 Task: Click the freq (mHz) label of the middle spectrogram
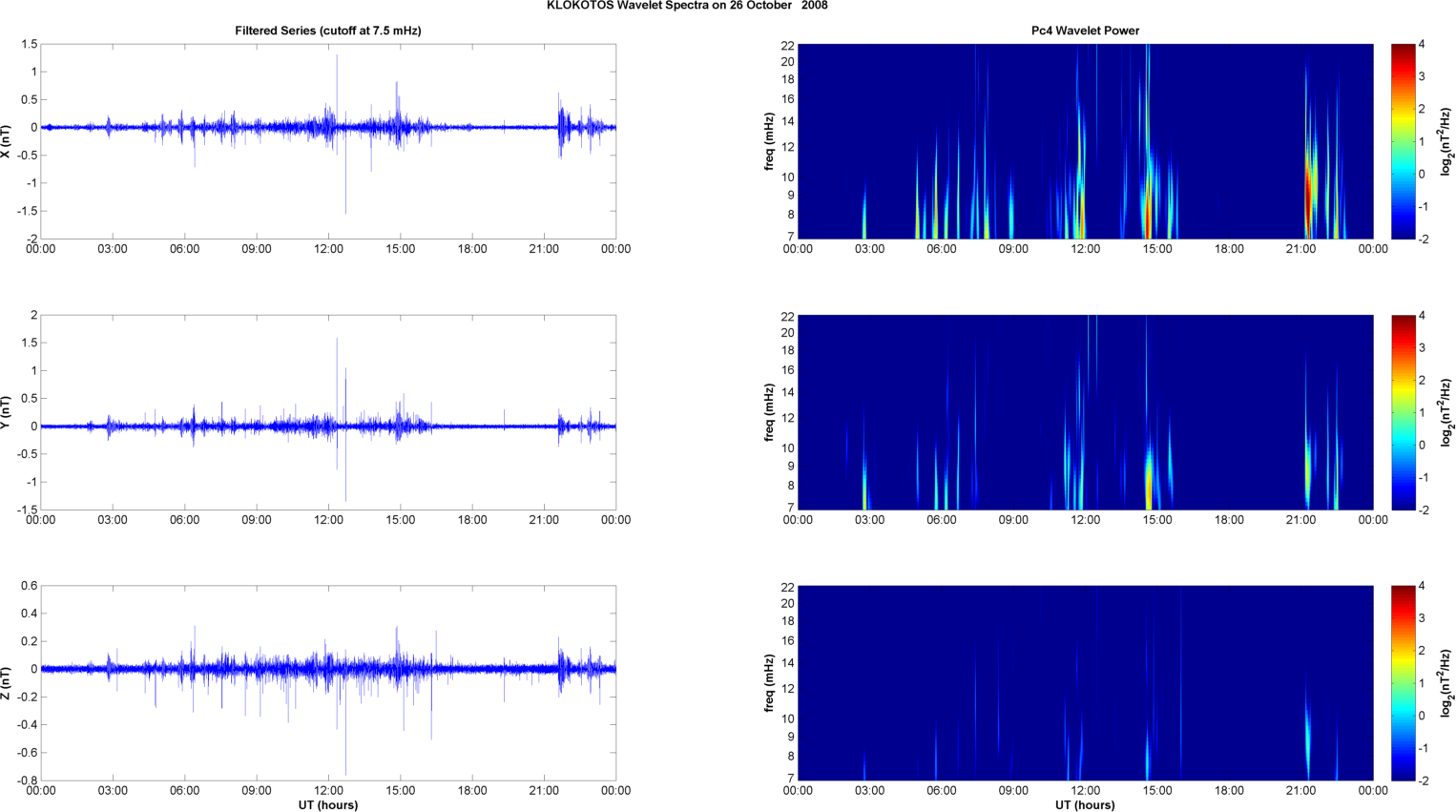pyautogui.click(x=769, y=412)
